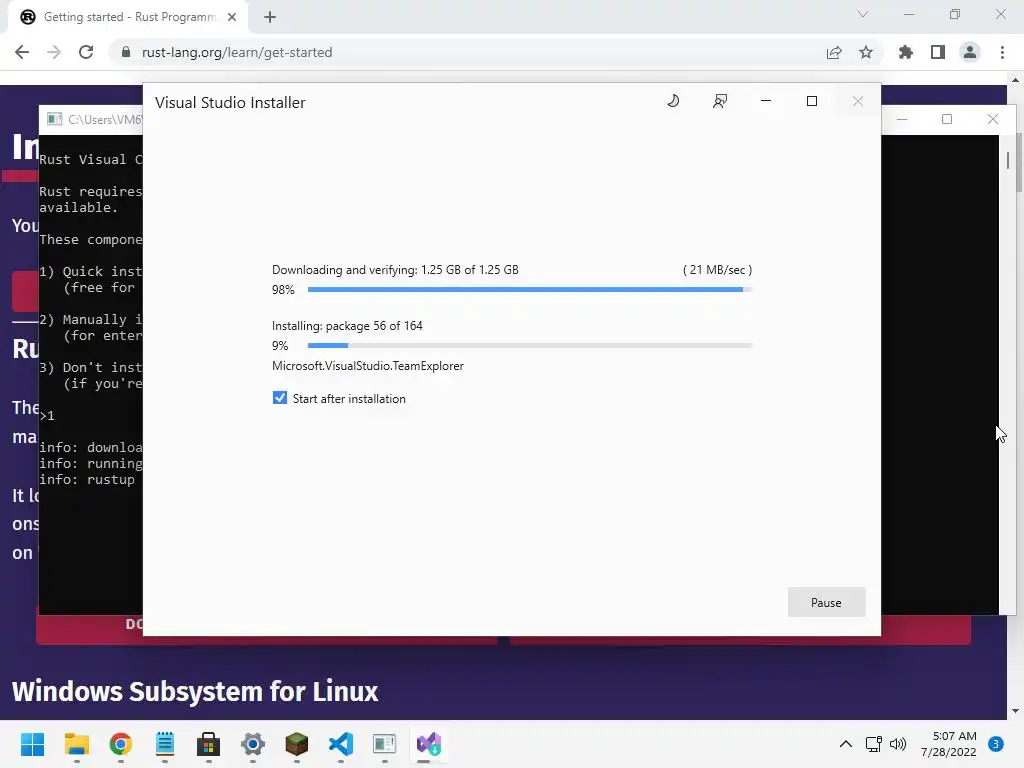
Task: Click the 21 MB/sec download speed text
Action: click(717, 270)
